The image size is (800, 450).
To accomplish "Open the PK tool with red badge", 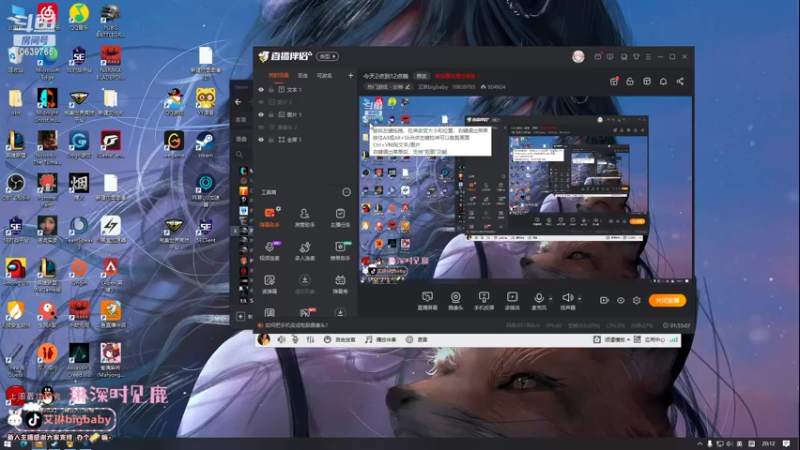I will pyautogui.click(x=305, y=312).
